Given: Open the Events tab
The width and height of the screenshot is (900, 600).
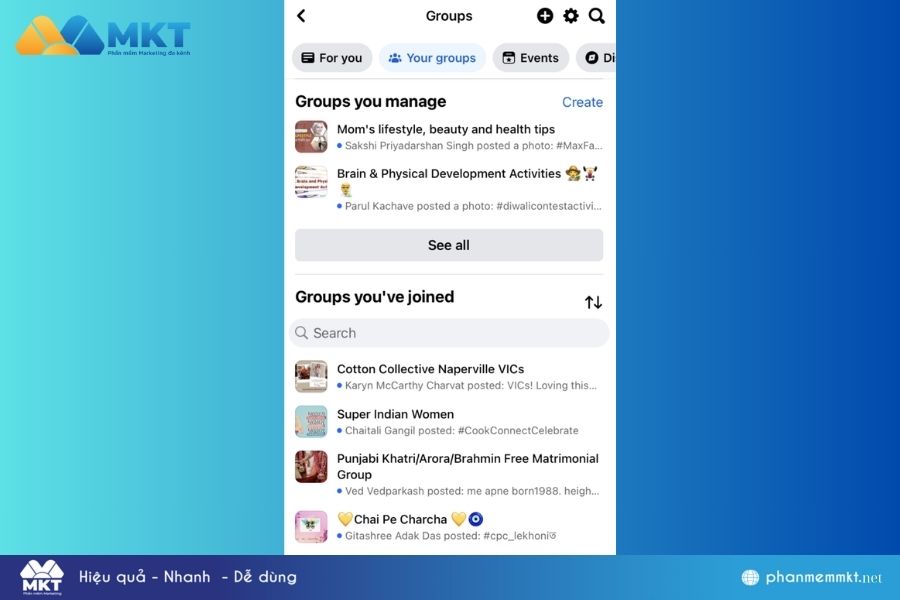Looking at the screenshot, I should point(531,57).
